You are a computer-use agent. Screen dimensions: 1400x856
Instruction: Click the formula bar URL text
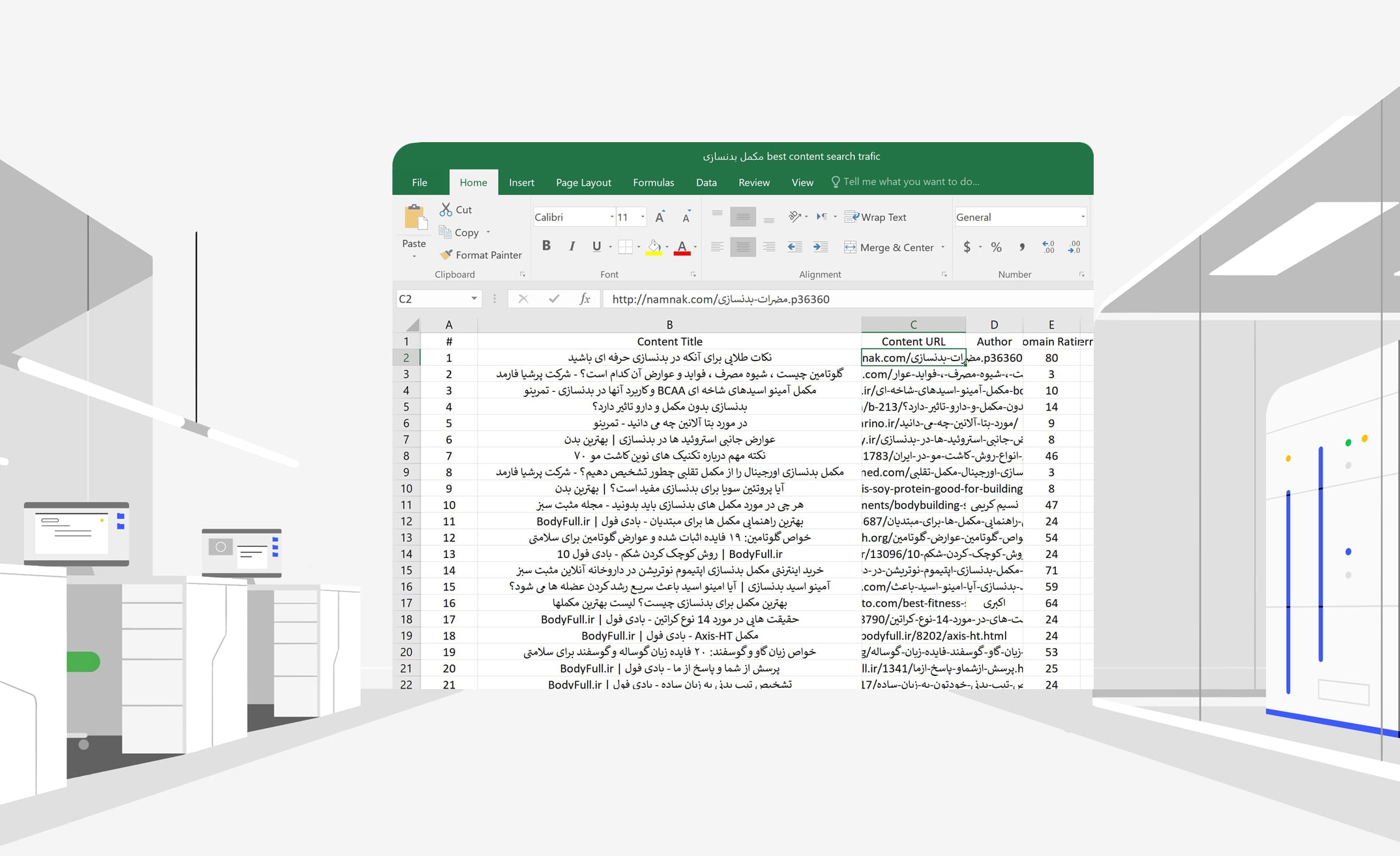pyautogui.click(x=721, y=299)
